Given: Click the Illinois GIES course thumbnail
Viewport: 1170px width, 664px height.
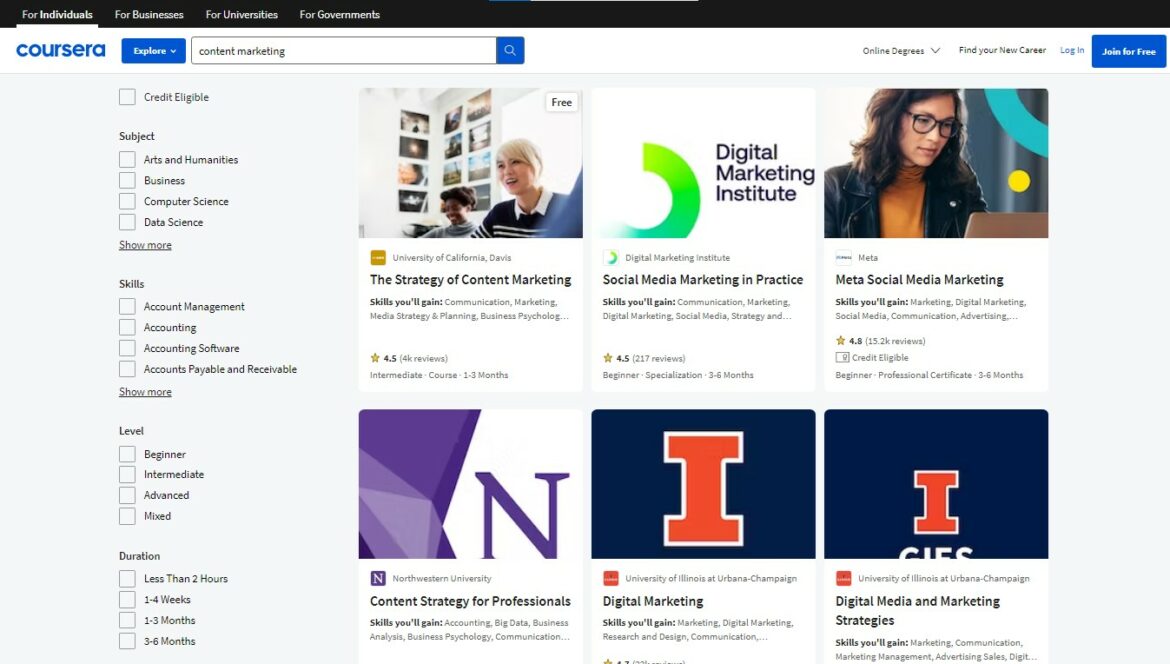Looking at the screenshot, I should click(x=936, y=484).
